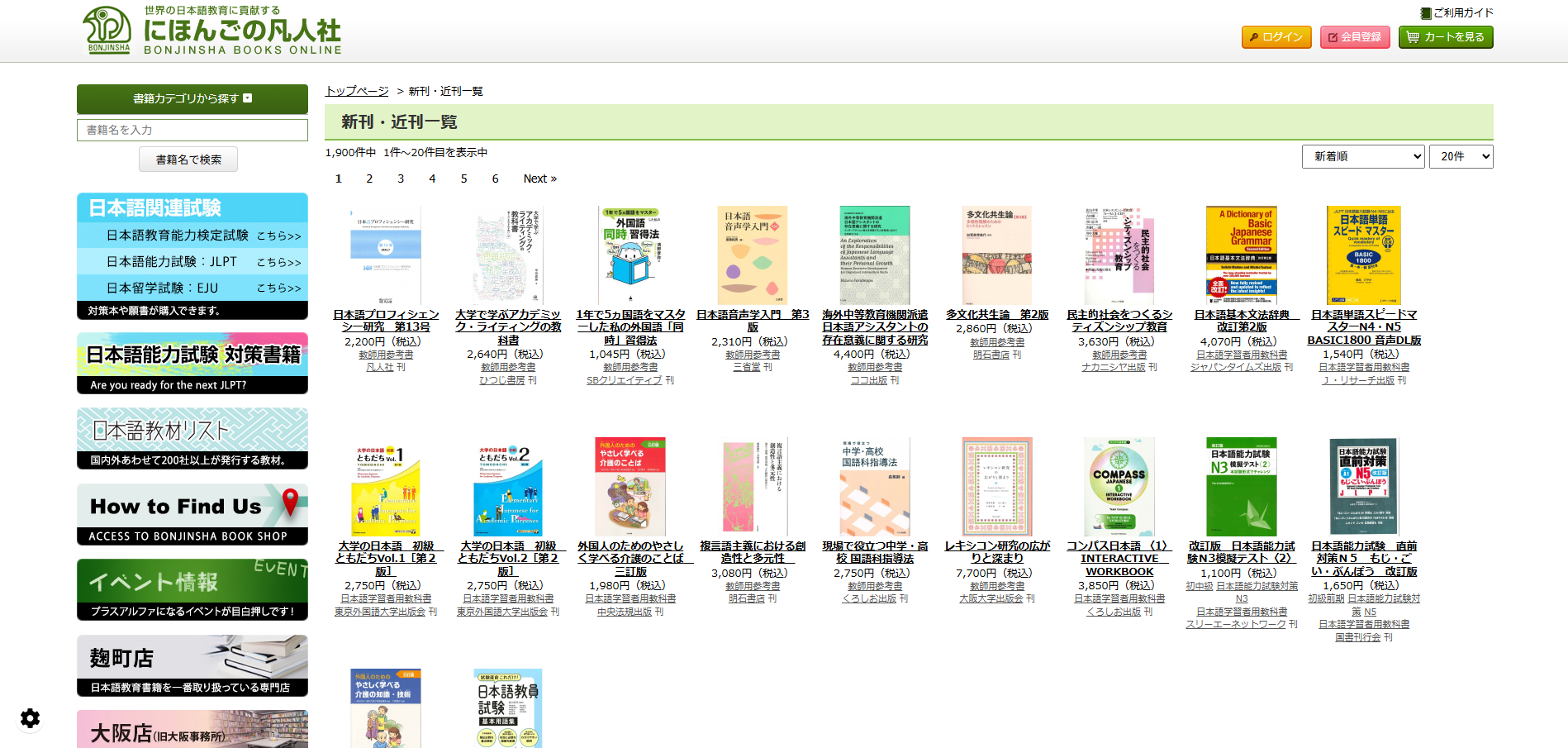1568x748 pixels.
Task: Click cover of 多文化共生論 第2版
Action: [x=997, y=255]
